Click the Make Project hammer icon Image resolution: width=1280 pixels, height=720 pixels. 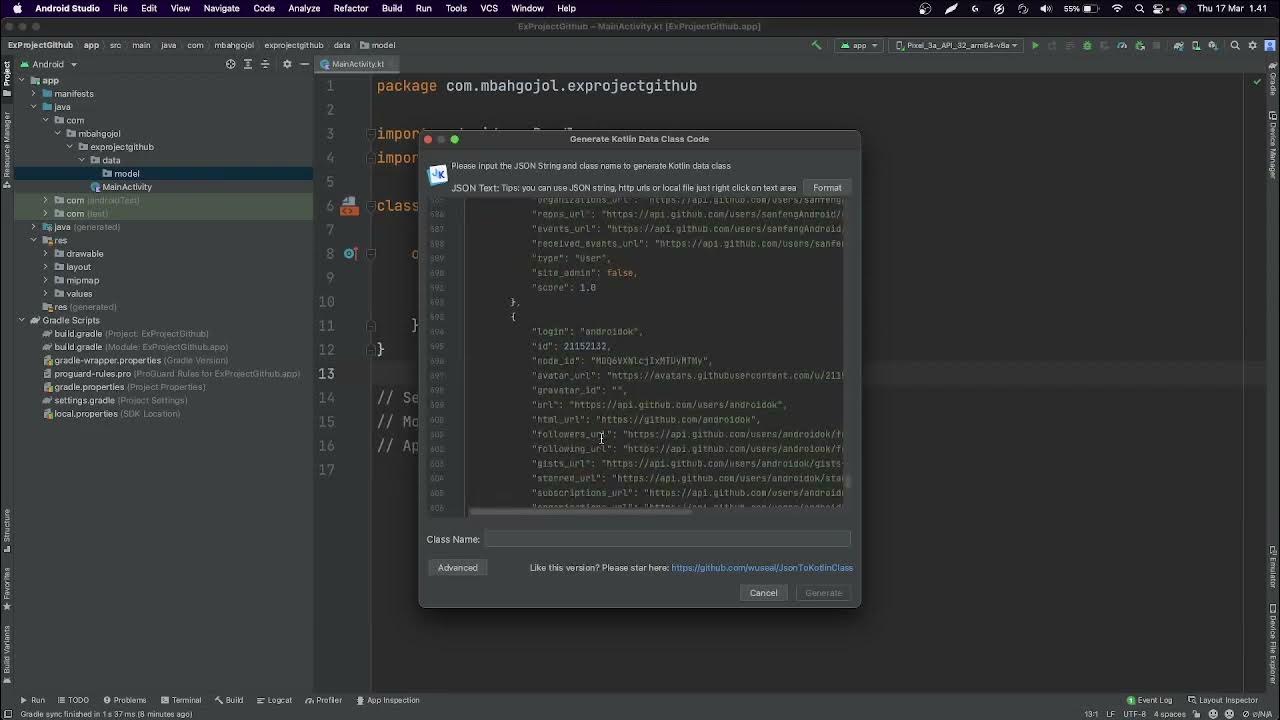tap(817, 45)
